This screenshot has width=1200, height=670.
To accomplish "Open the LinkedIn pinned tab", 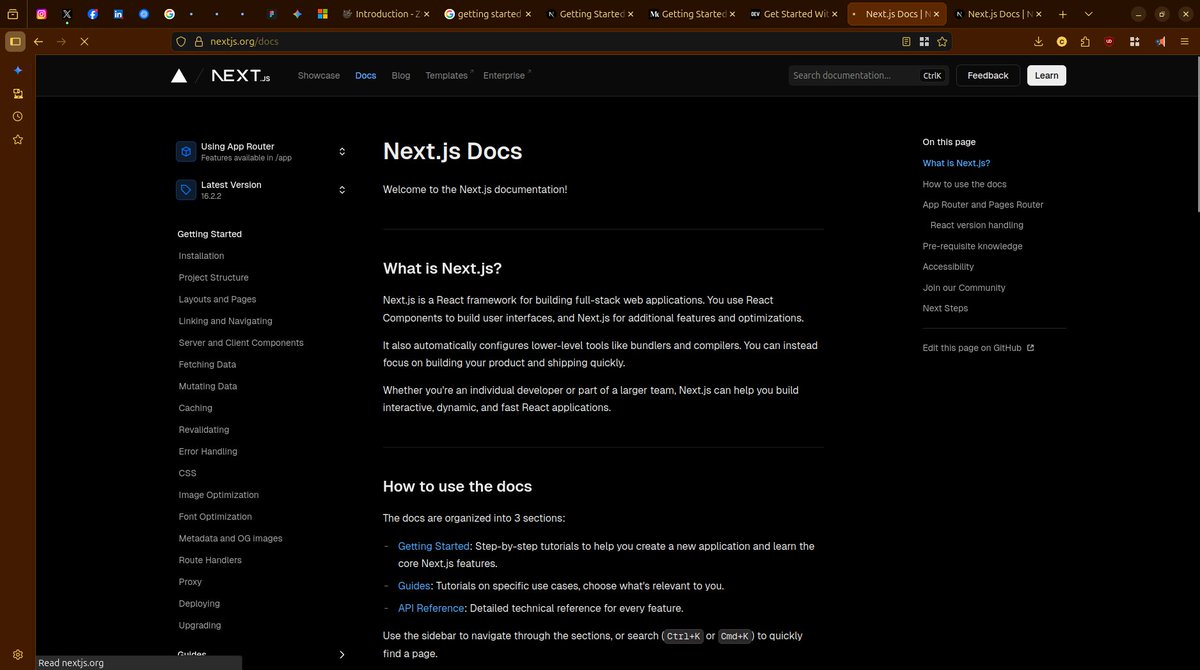I will (x=119, y=14).
